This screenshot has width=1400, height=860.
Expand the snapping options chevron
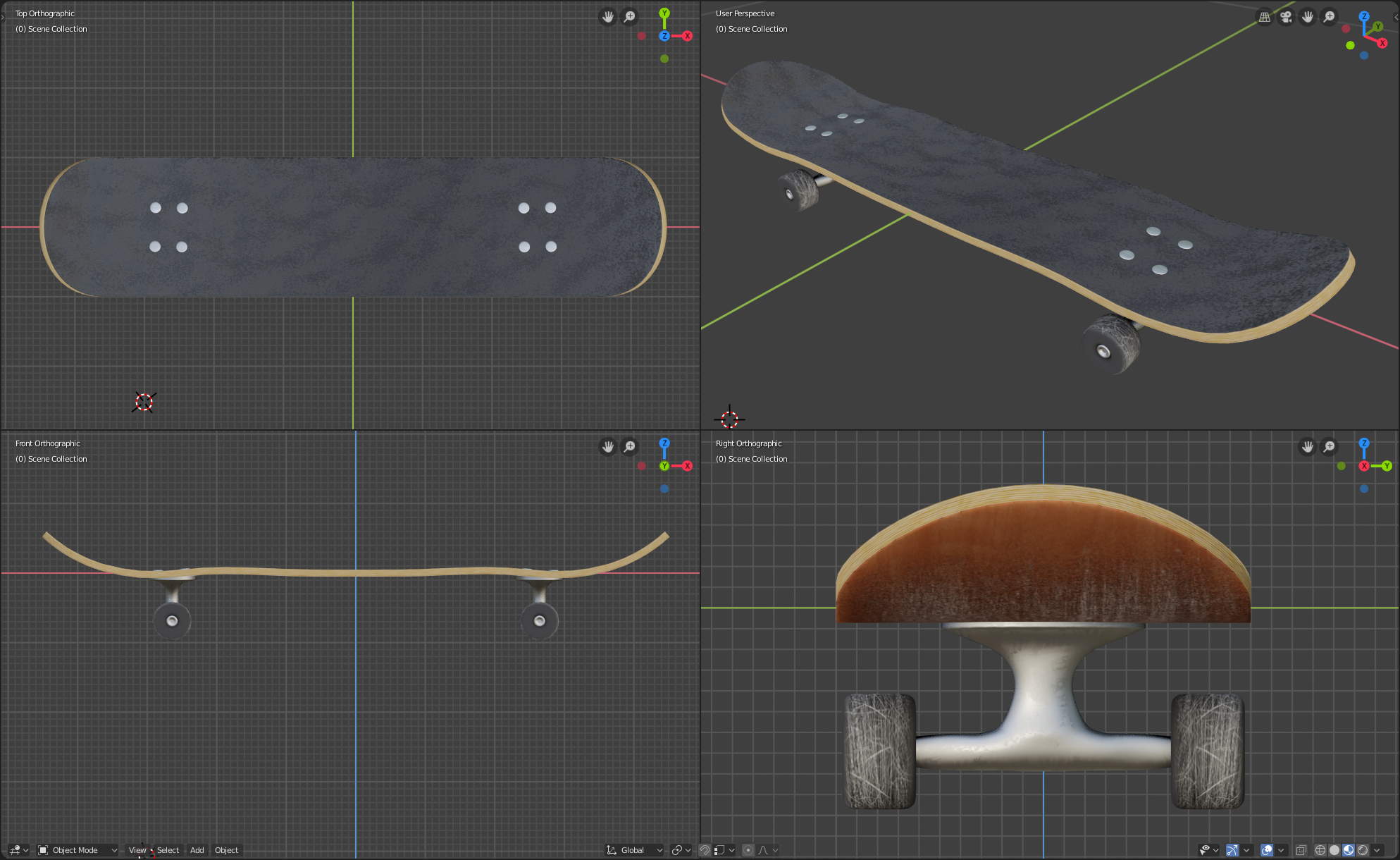pos(731,849)
